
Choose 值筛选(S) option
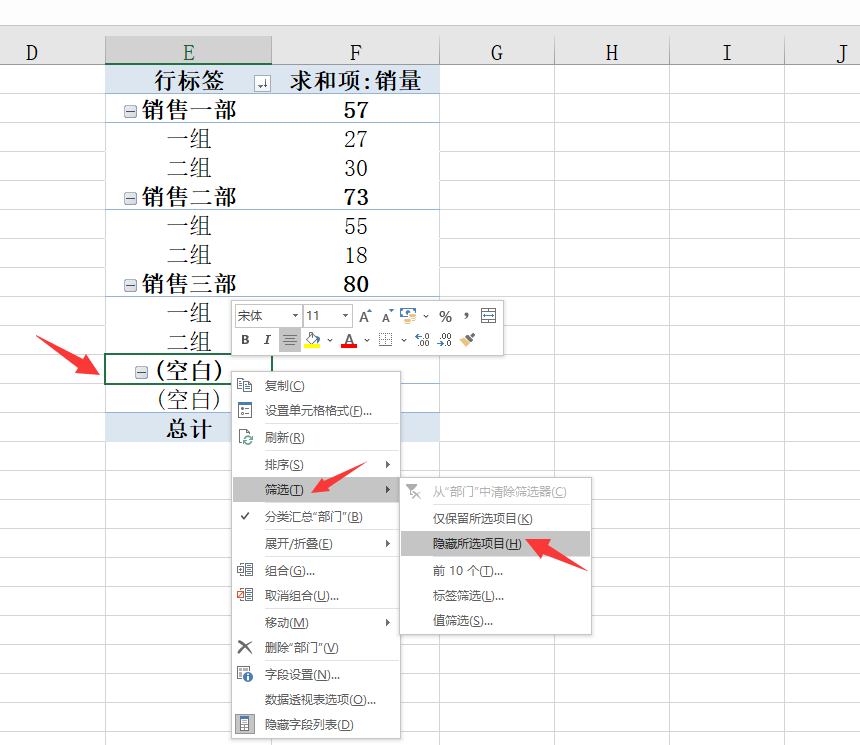[x=495, y=621]
